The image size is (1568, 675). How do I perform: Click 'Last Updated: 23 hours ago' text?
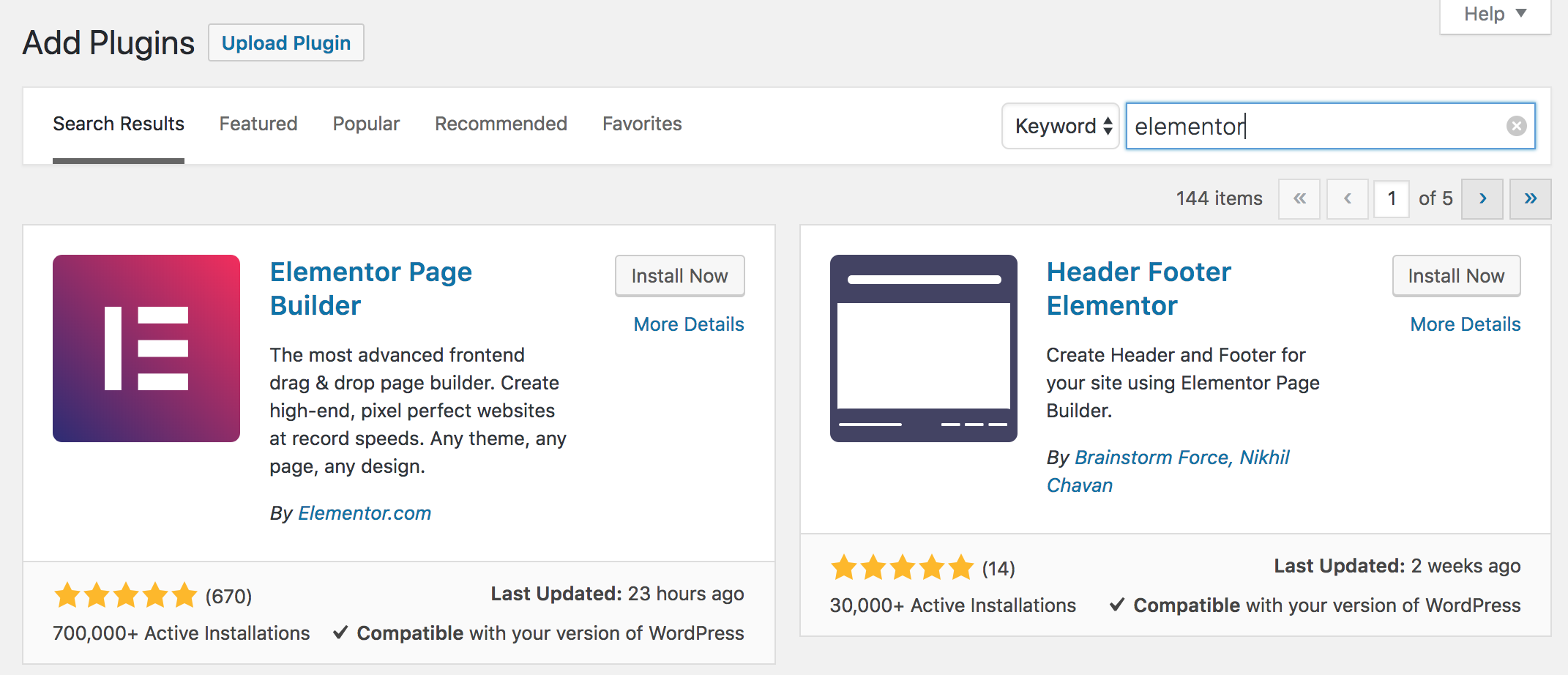(617, 594)
